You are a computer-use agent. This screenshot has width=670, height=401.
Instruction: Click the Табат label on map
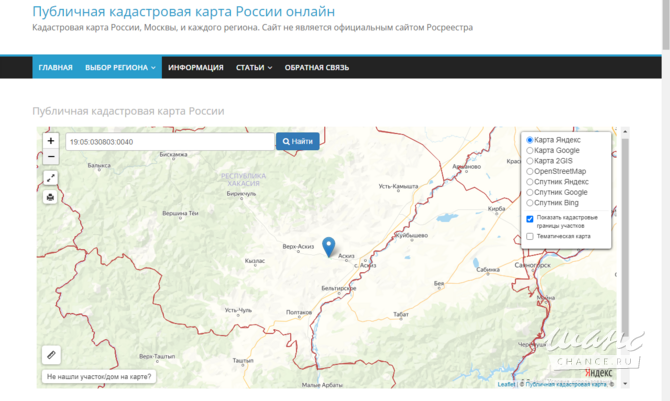click(401, 314)
